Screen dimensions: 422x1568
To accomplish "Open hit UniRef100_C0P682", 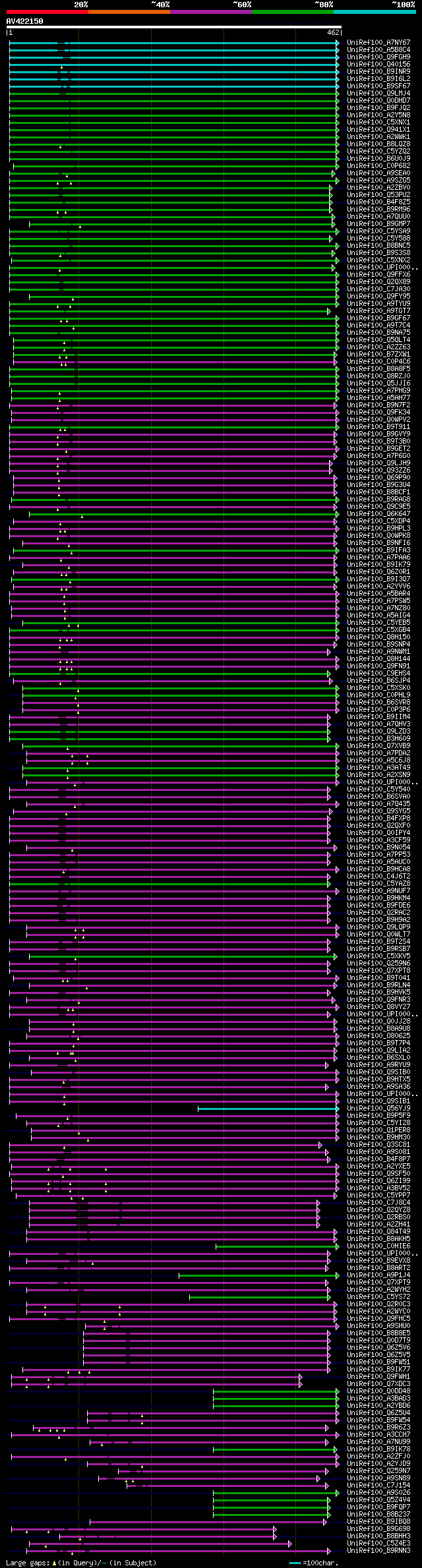I will [378, 166].
